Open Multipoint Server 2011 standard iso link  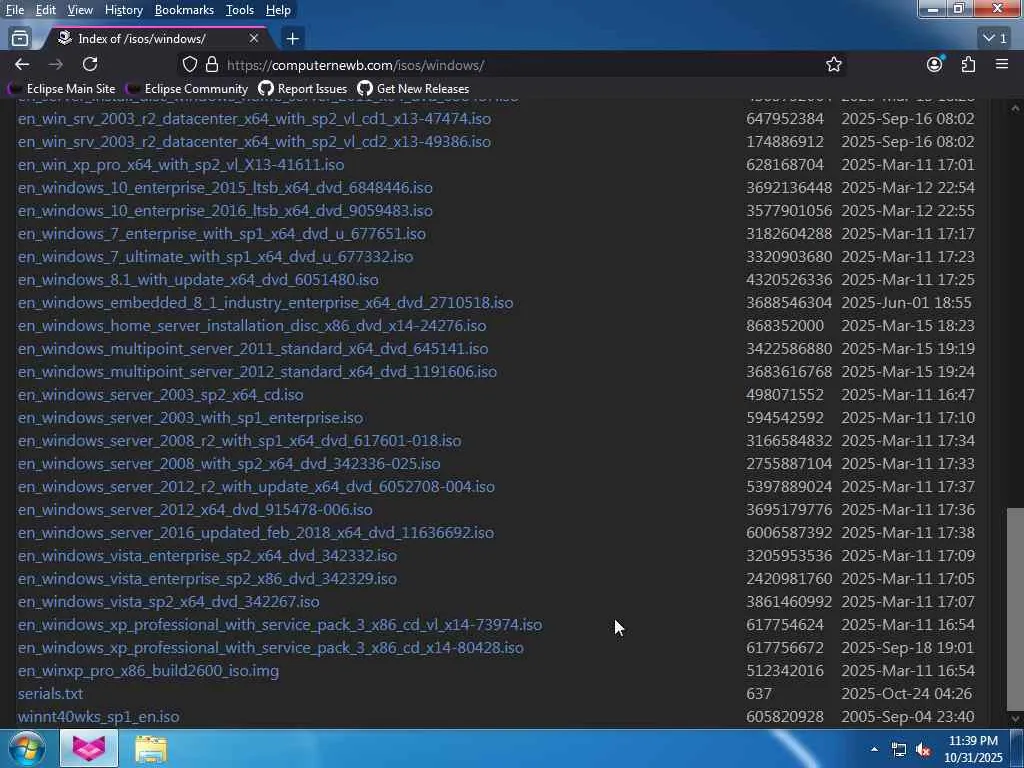[x=253, y=349]
